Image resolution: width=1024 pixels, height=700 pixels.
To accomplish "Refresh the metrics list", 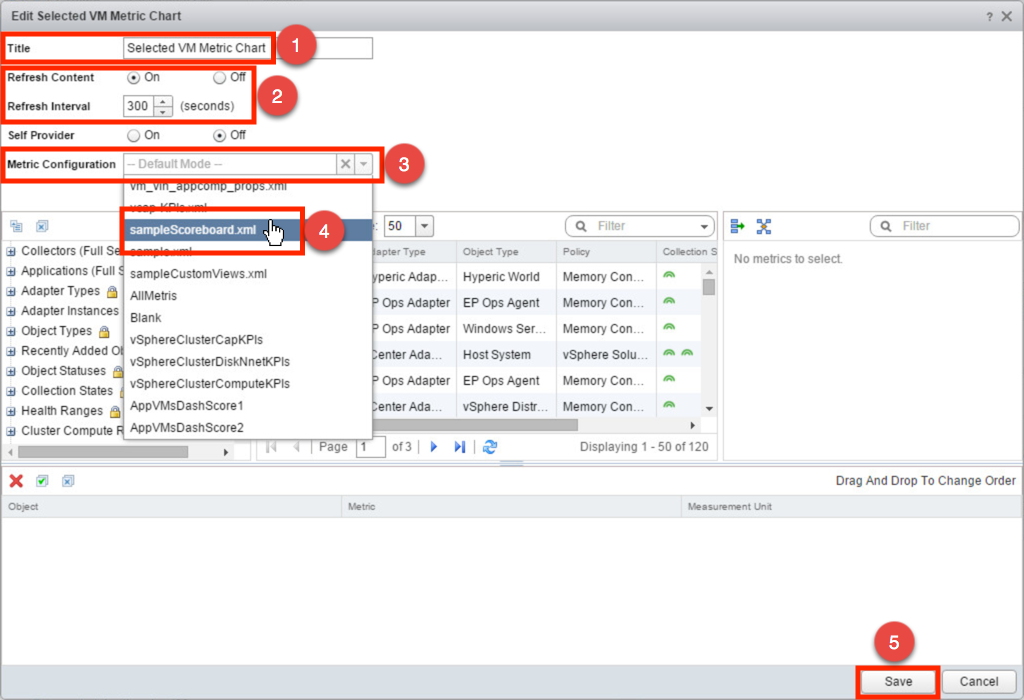I will 487,447.
